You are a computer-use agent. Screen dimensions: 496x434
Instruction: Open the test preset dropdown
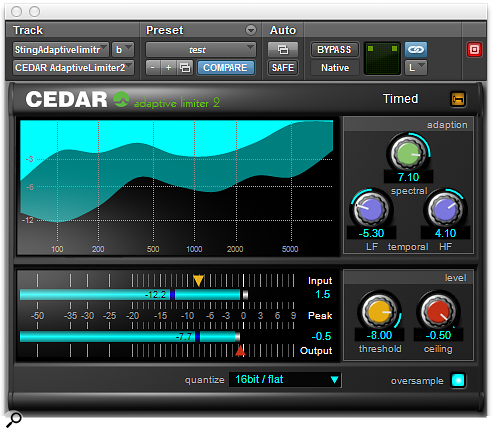(x=201, y=50)
